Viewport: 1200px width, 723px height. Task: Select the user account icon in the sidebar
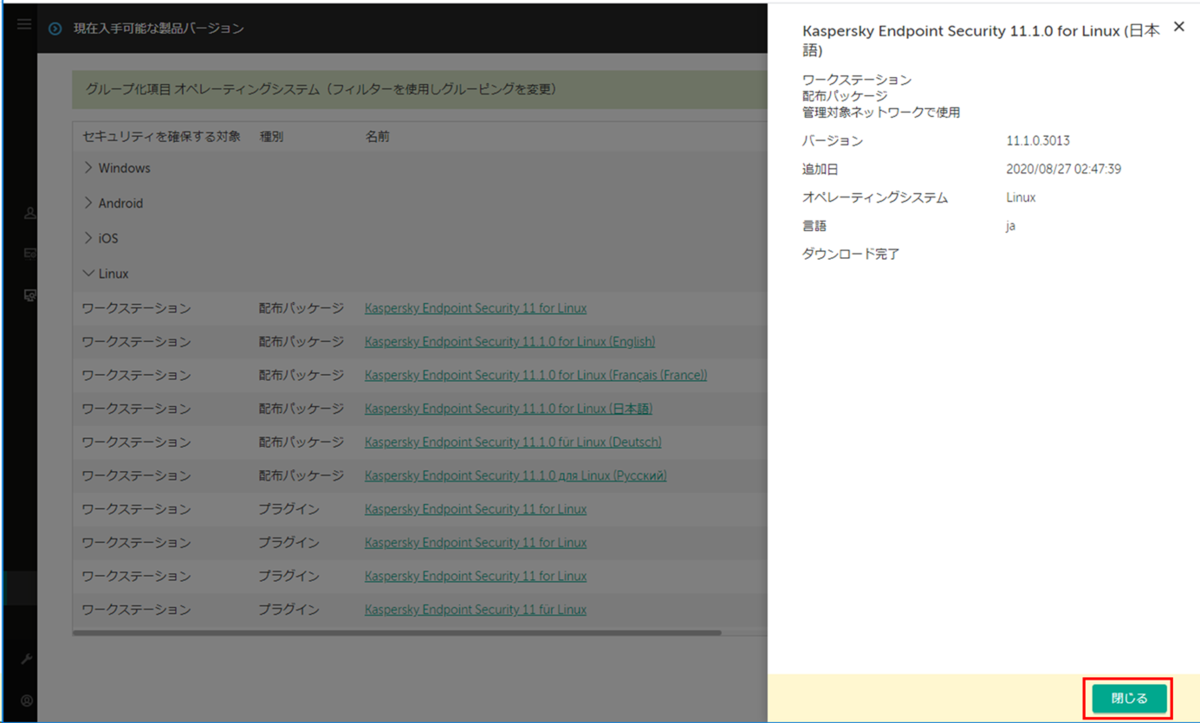(27, 213)
